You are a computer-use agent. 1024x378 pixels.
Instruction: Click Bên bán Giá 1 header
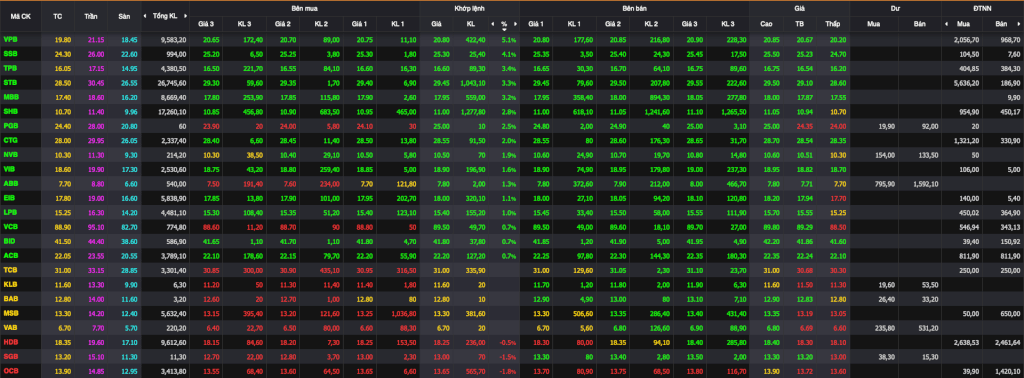[536, 24]
